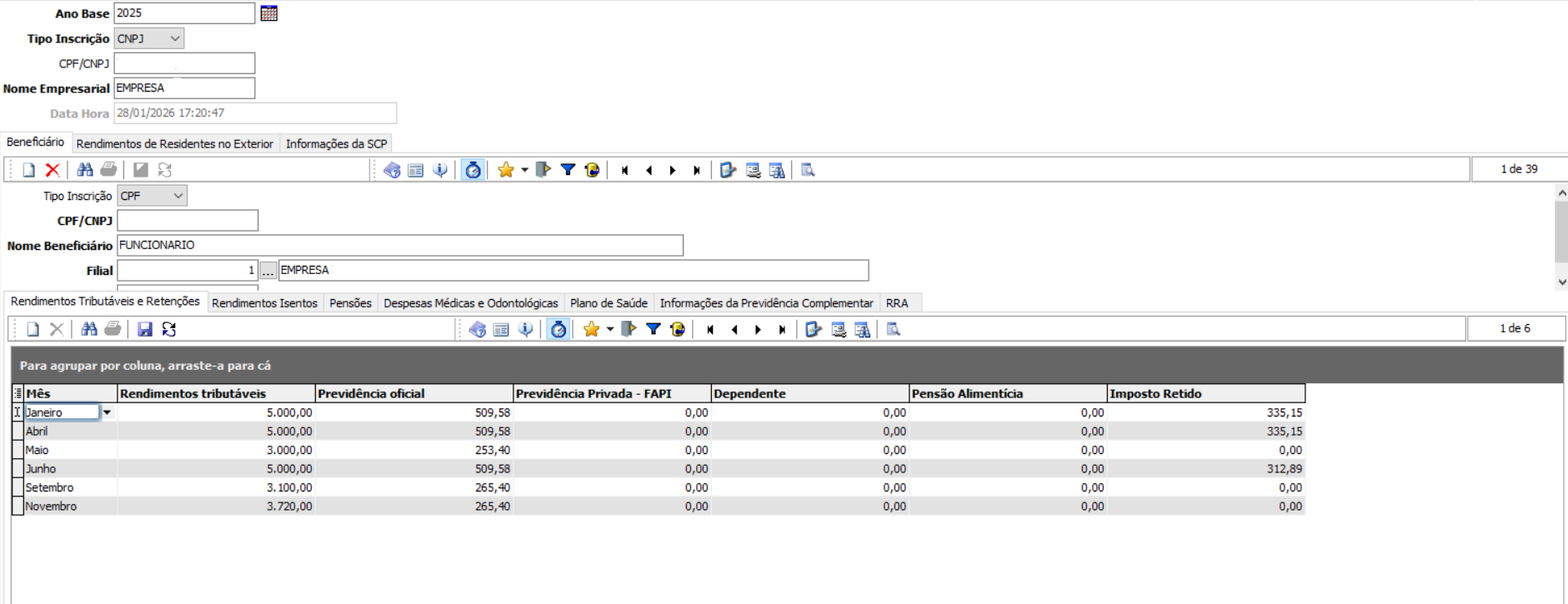Click refresh icon next to save in lower toolbar
The height and width of the screenshot is (604, 1568).
coord(169,329)
